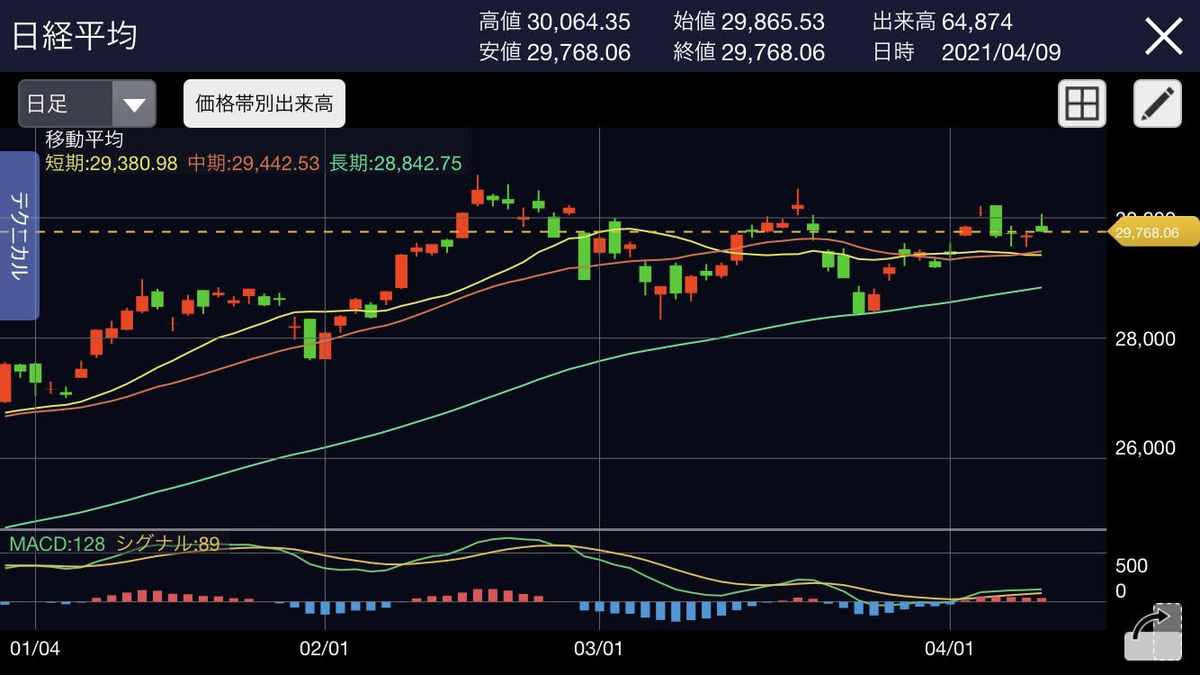
Task: Tap the 短期:29,380.98 moving average value
Action: click(x=111, y=162)
